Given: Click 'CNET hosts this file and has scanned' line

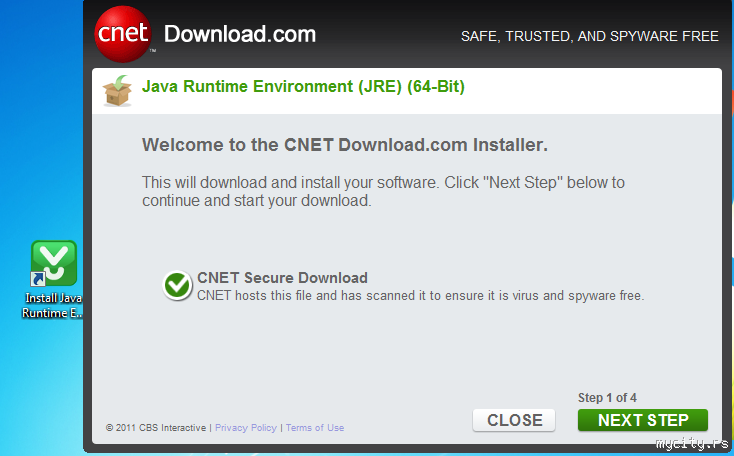Looking at the screenshot, I should coord(420,295).
